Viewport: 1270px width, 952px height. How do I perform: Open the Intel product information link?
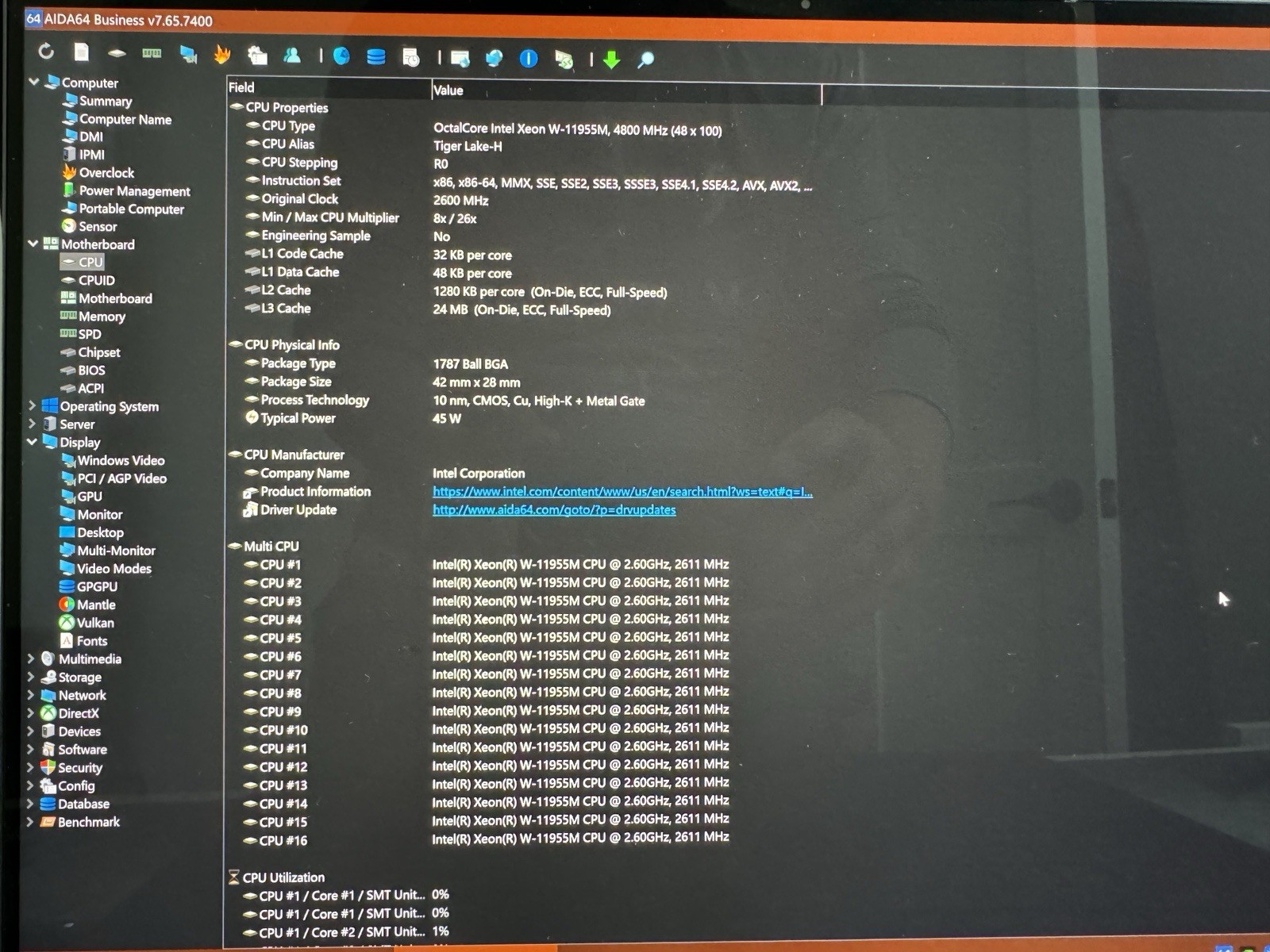tap(622, 492)
